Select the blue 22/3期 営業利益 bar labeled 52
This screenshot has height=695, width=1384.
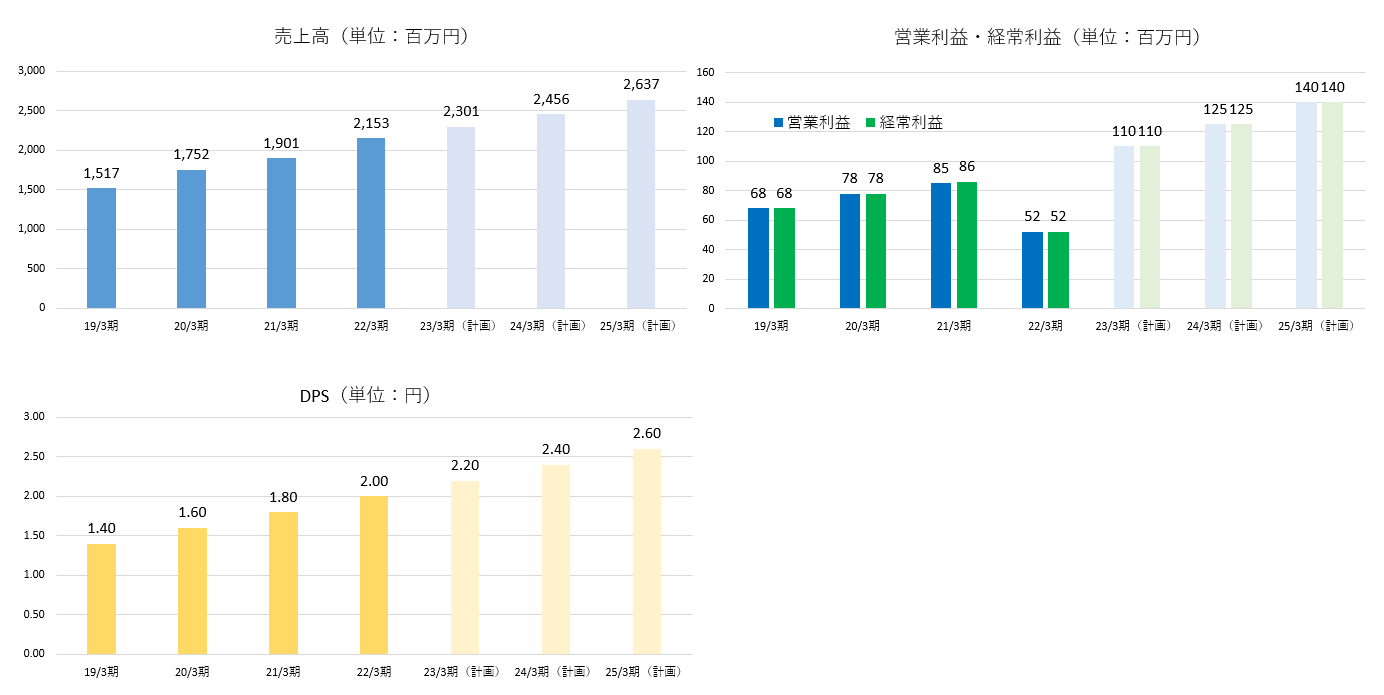[x=1032, y=270]
